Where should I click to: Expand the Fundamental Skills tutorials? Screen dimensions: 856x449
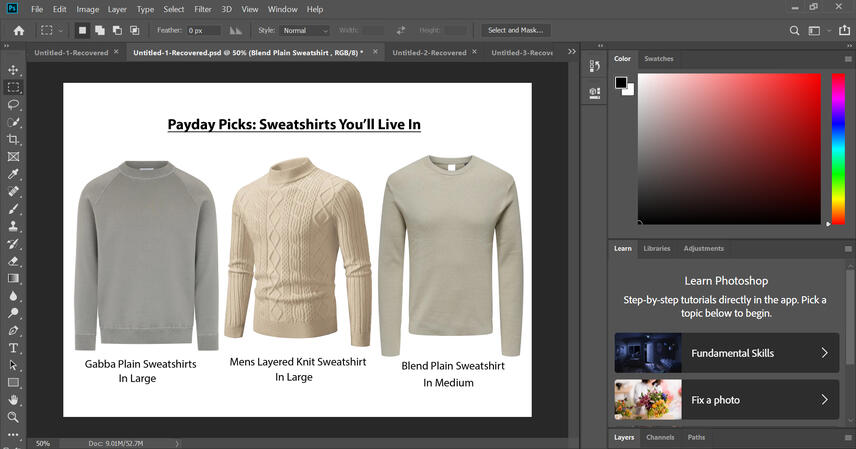click(x=727, y=353)
